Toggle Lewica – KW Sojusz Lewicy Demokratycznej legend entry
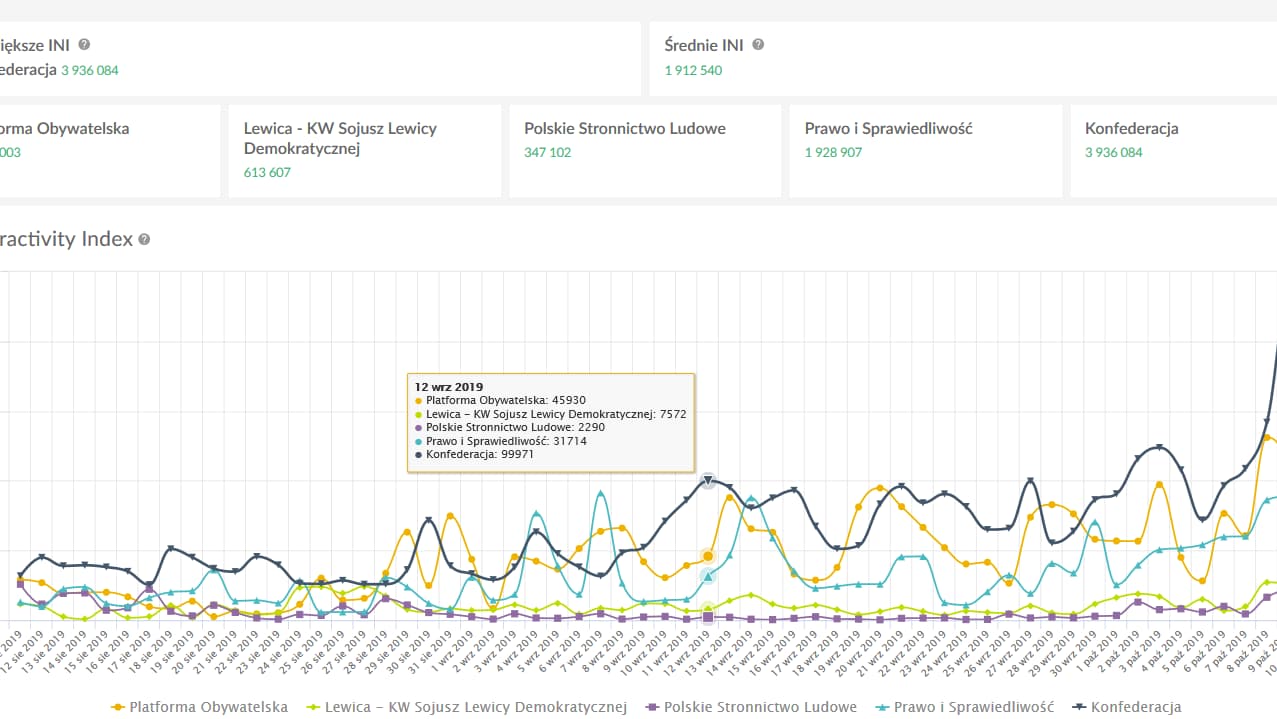The height and width of the screenshot is (719, 1277). tap(466, 707)
